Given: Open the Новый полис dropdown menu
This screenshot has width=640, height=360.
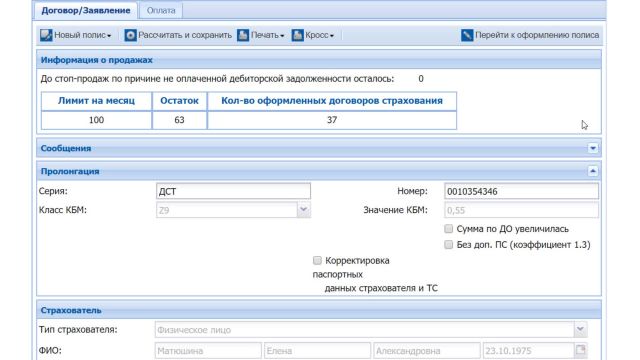Looking at the screenshot, I should click(x=109, y=36).
